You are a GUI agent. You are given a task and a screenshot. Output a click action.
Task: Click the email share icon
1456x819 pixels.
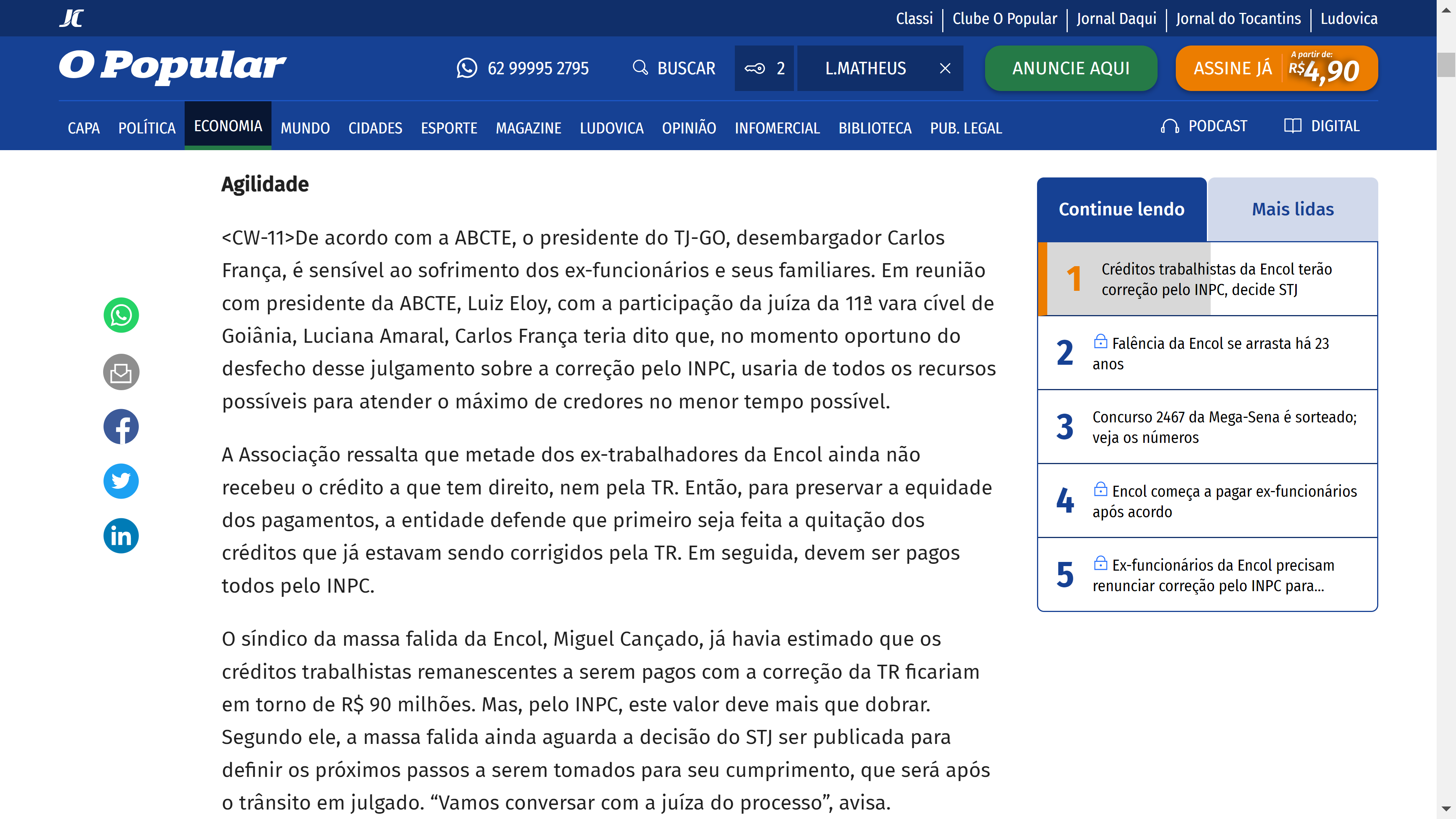pos(121,372)
